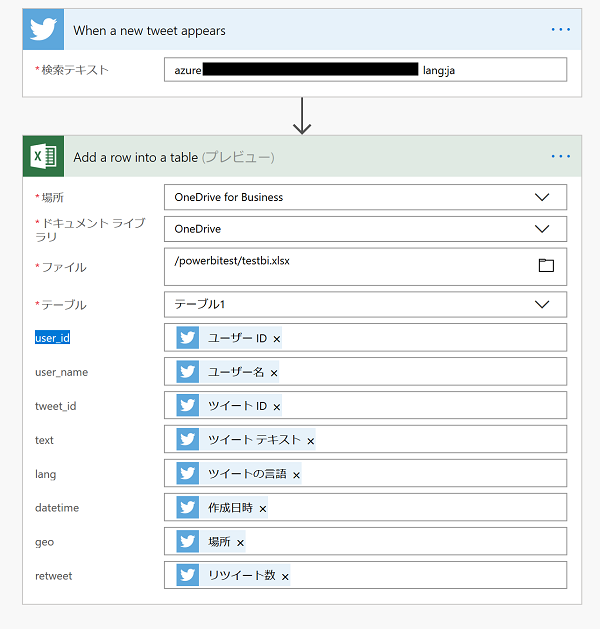This screenshot has height=629, width=600.
Task: Click the text column label
Action: click(44, 440)
